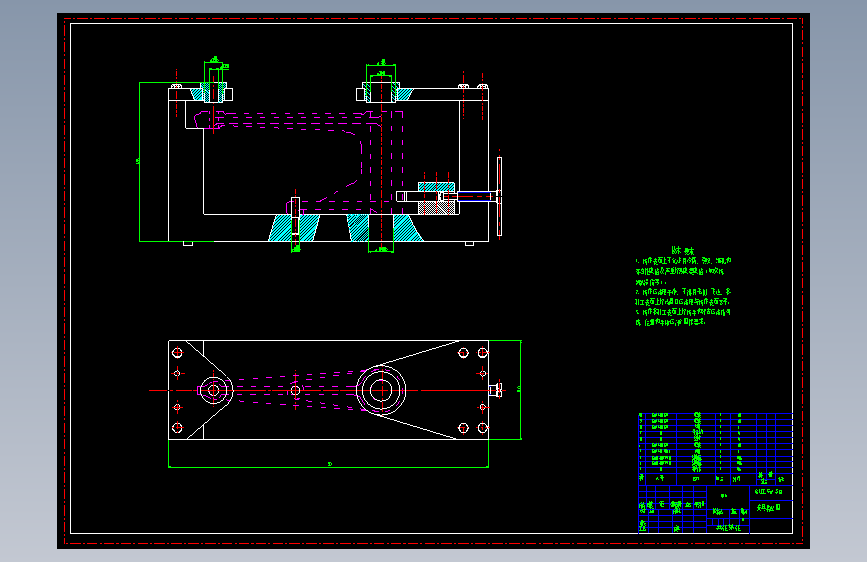Select the vertical height dimension beside front view

click(x=139, y=162)
